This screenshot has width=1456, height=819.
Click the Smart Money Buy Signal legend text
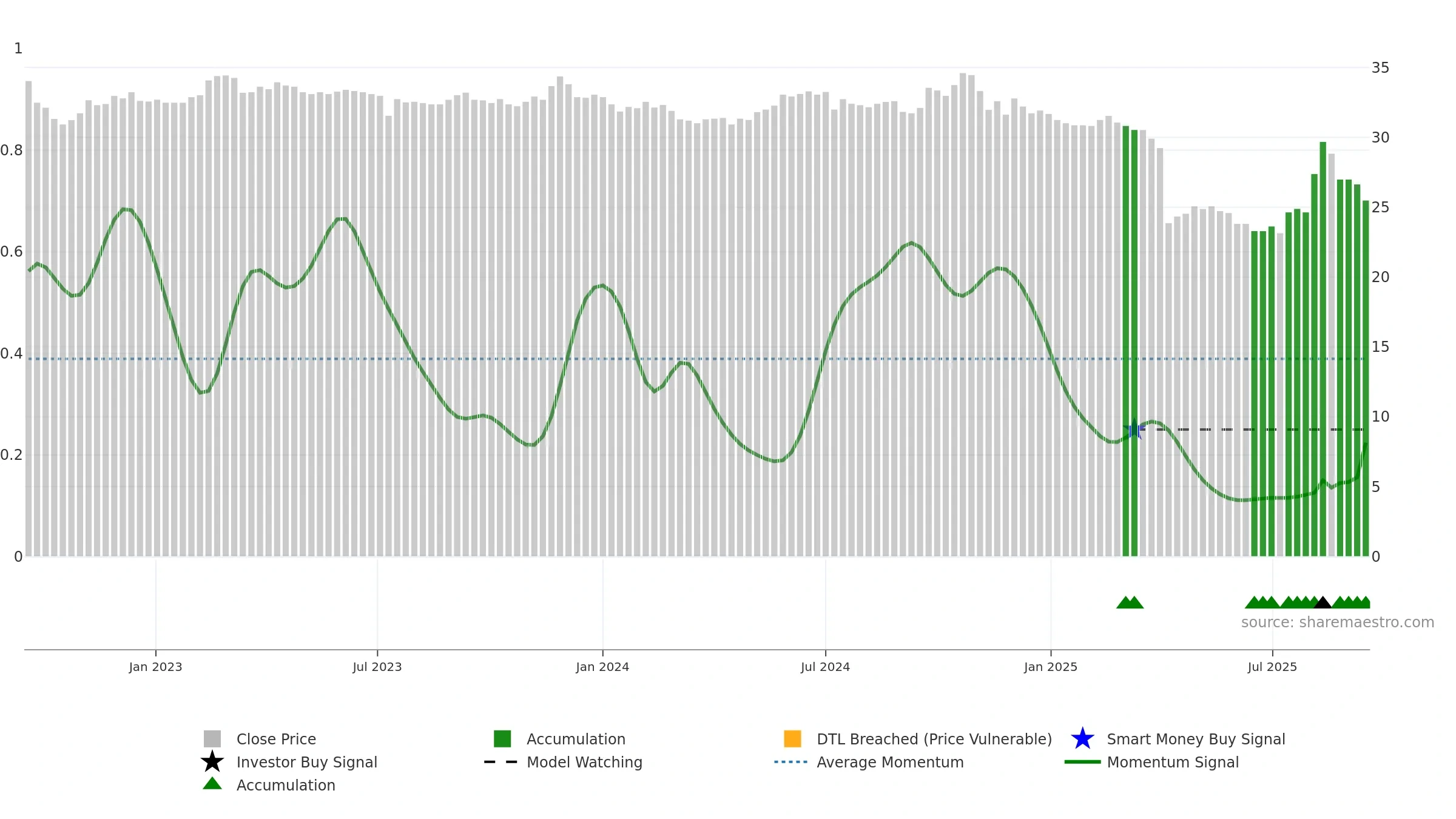(1196, 739)
